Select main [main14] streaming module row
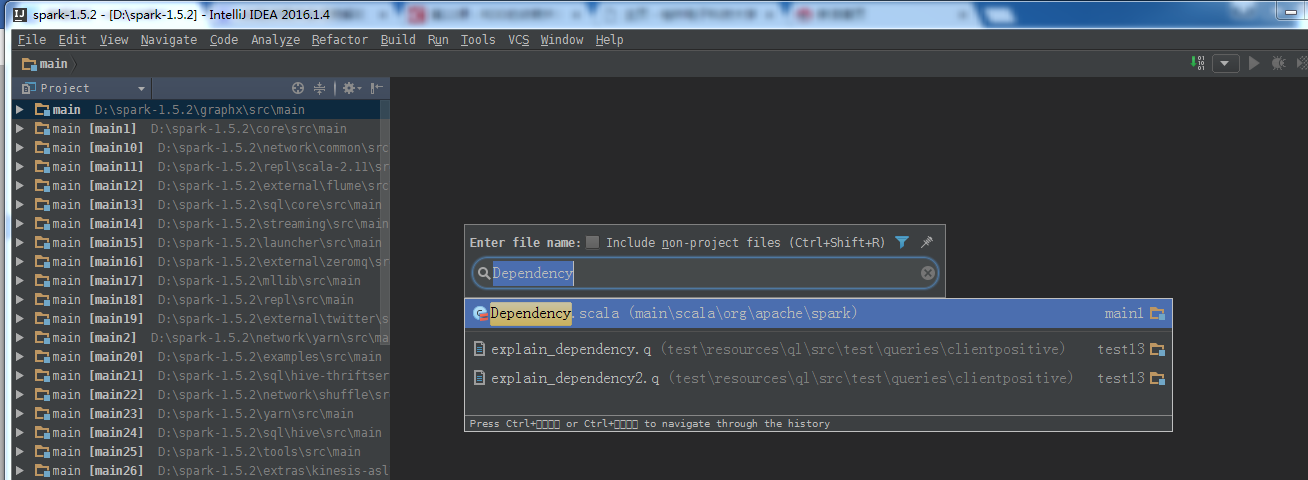 tap(200, 223)
